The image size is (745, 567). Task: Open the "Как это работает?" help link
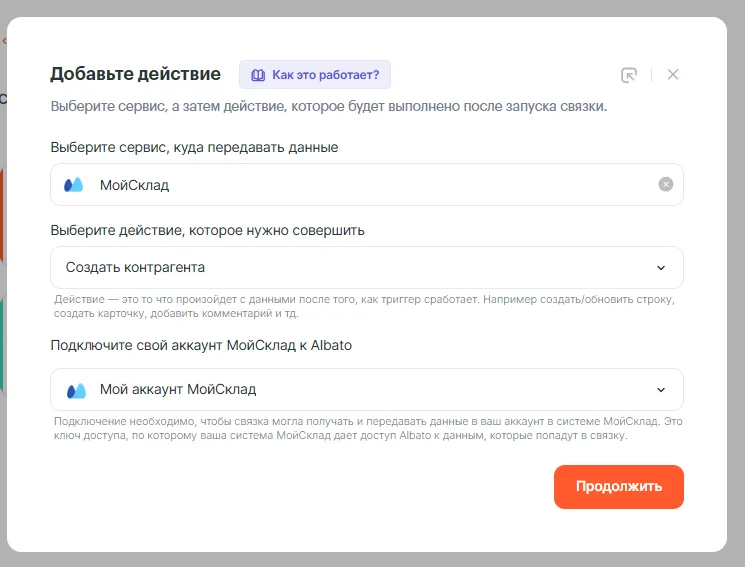tap(325, 75)
